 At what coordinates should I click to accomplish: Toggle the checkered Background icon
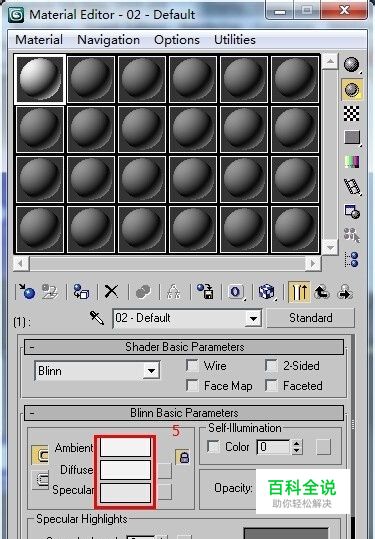coord(352,113)
